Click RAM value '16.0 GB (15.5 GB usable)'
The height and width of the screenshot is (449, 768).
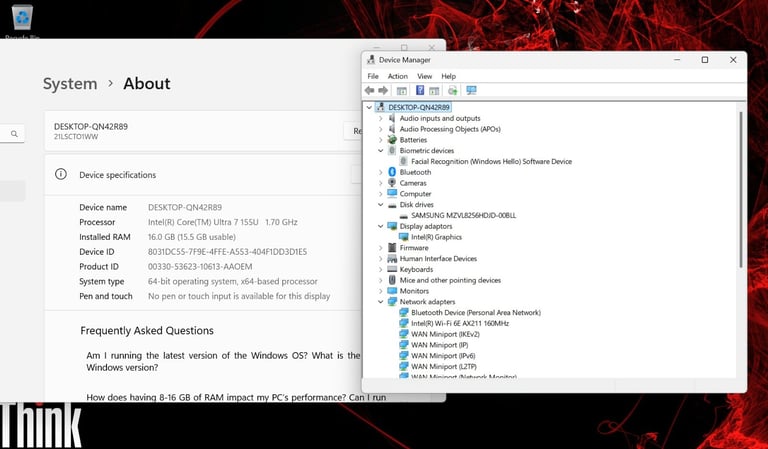(x=192, y=237)
